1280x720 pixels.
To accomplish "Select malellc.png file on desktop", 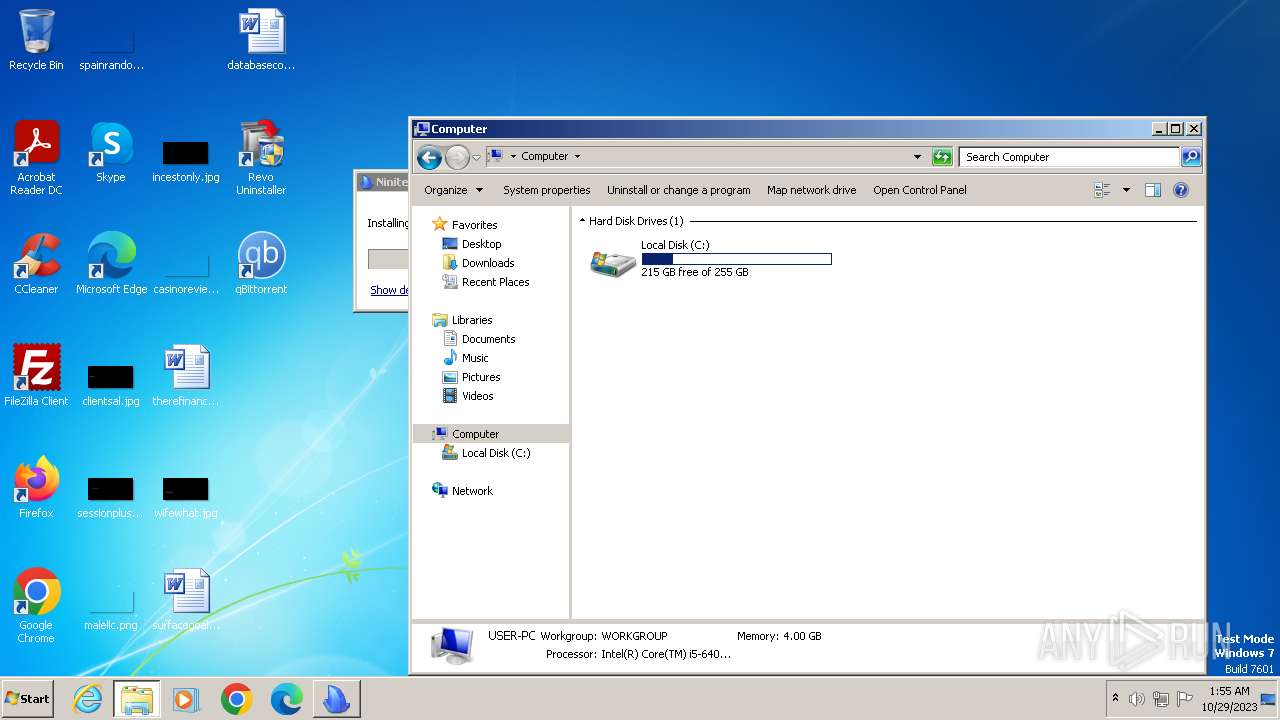I will coord(111,608).
